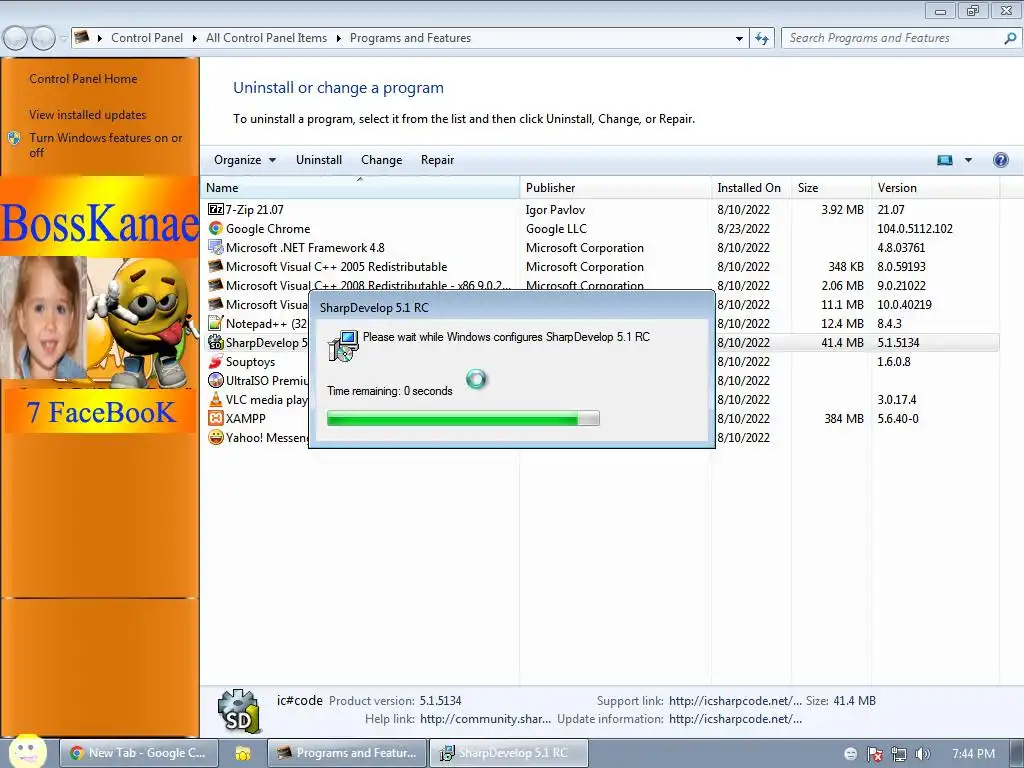Open the recent pages dropdown arrow

coord(63,39)
